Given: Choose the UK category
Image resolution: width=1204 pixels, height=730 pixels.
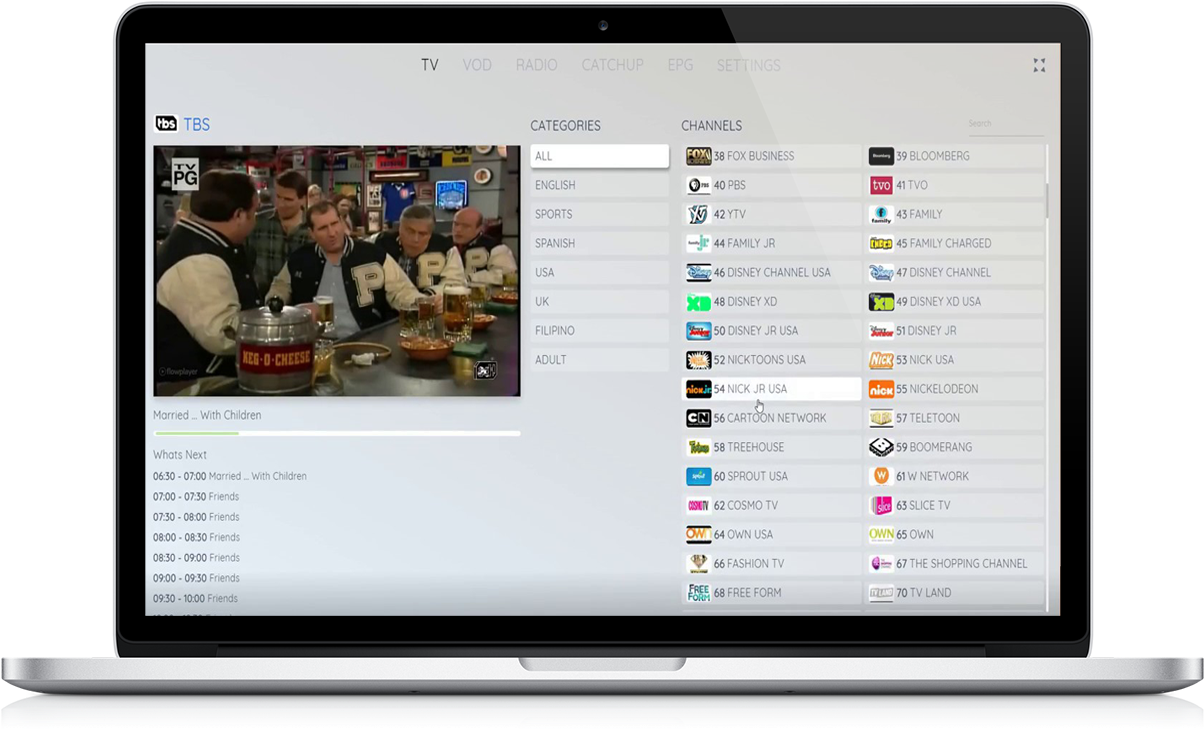Looking at the screenshot, I should tap(599, 301).
